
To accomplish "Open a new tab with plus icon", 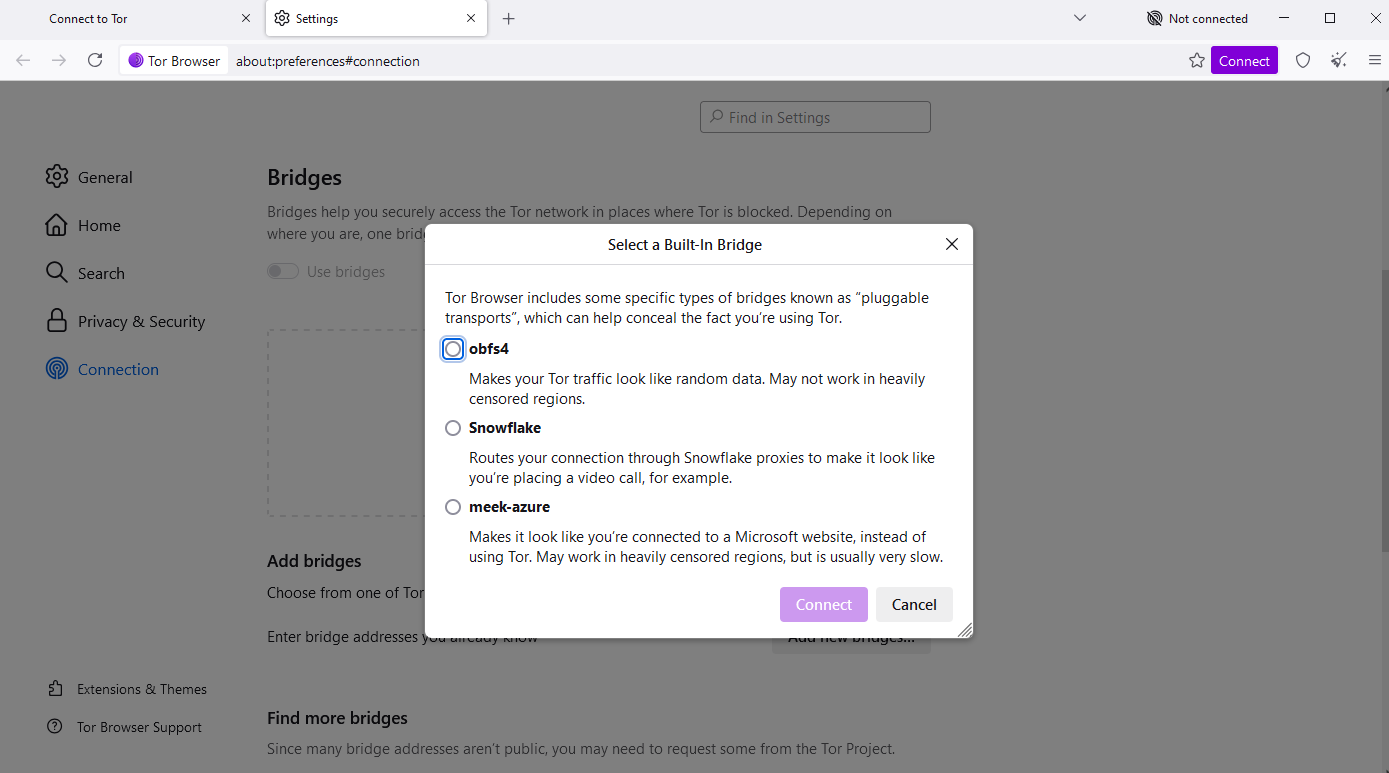I will (508, 18).
